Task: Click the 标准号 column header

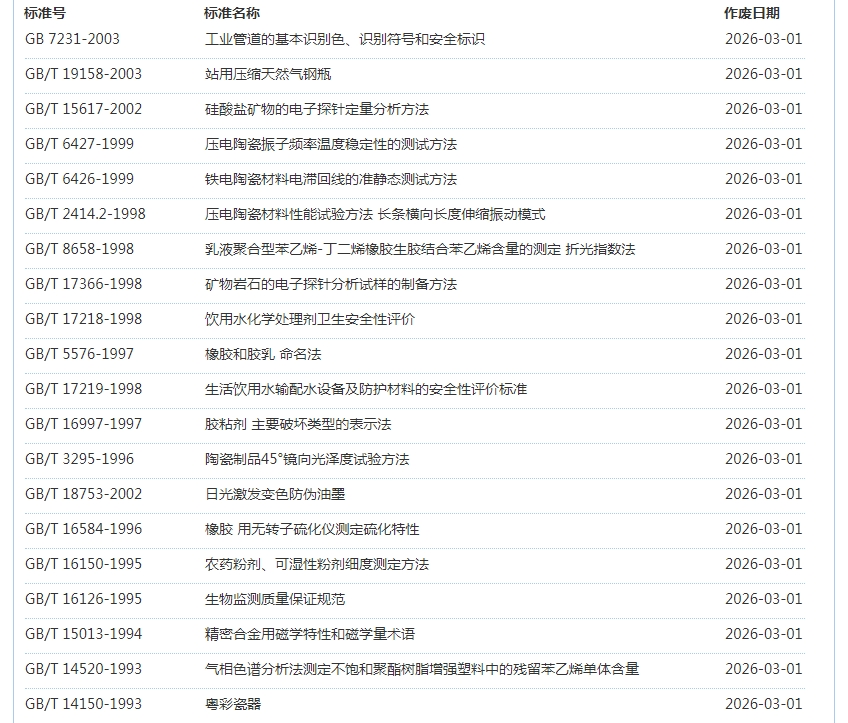Action: point(45,13)
